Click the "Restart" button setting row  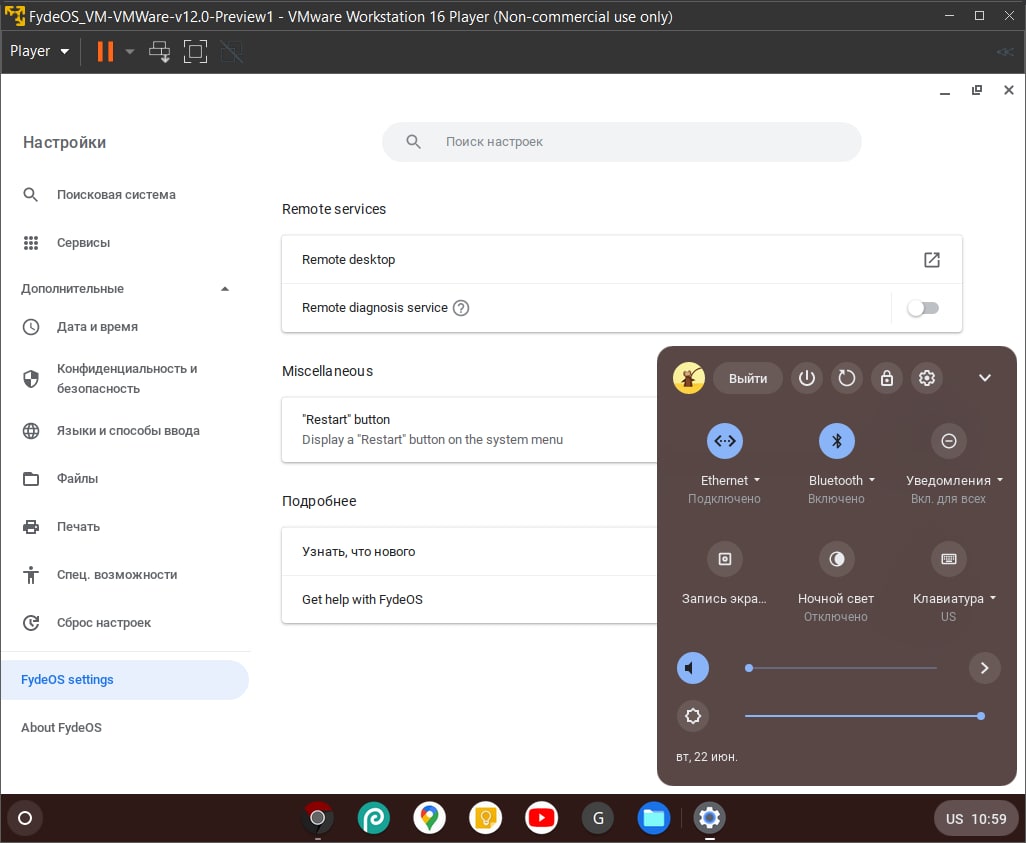tap(469, 430)
